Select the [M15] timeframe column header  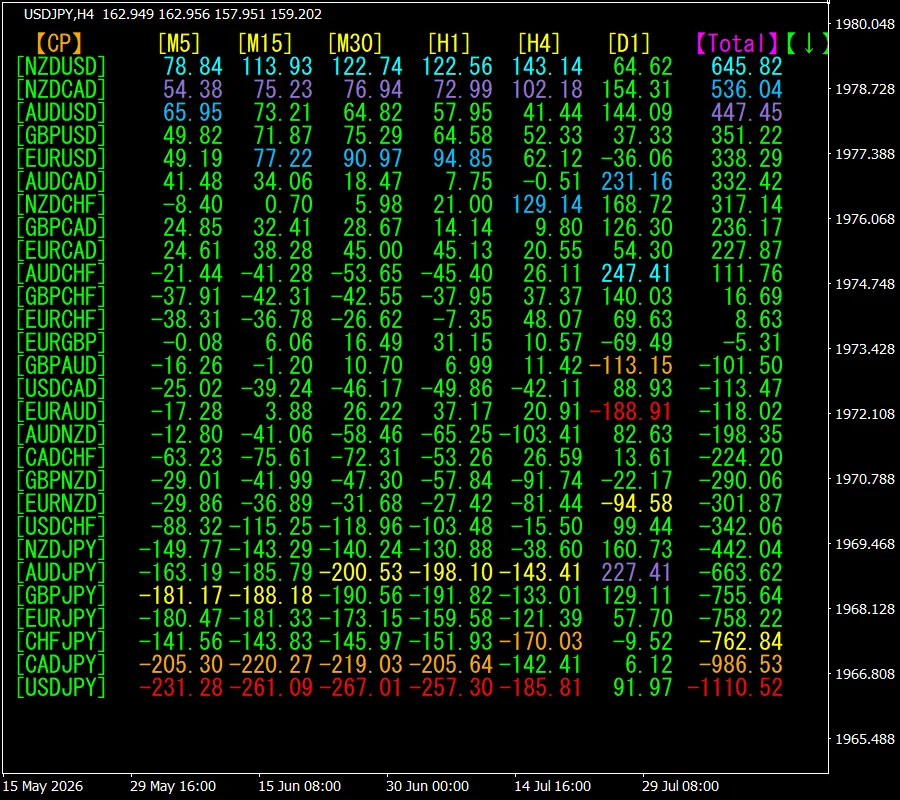click(265, 44)
